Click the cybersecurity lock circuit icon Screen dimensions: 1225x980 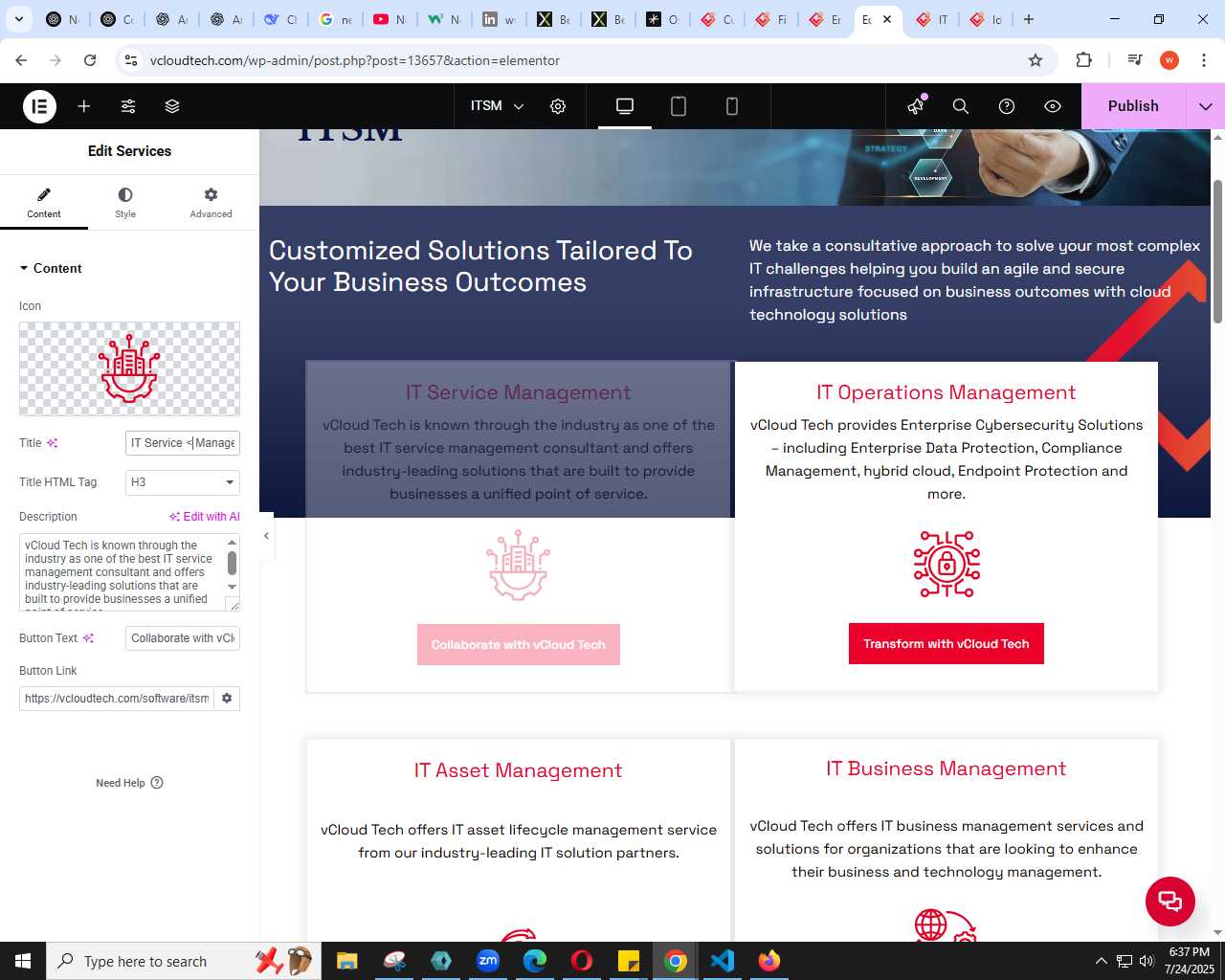[947, 564]
